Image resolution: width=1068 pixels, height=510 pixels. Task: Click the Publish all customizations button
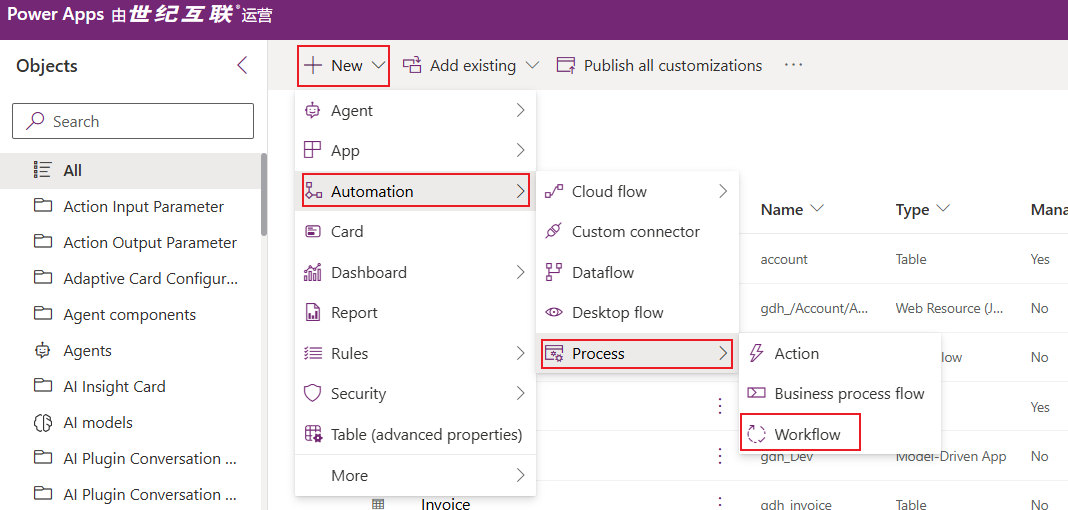coord(659,65)
